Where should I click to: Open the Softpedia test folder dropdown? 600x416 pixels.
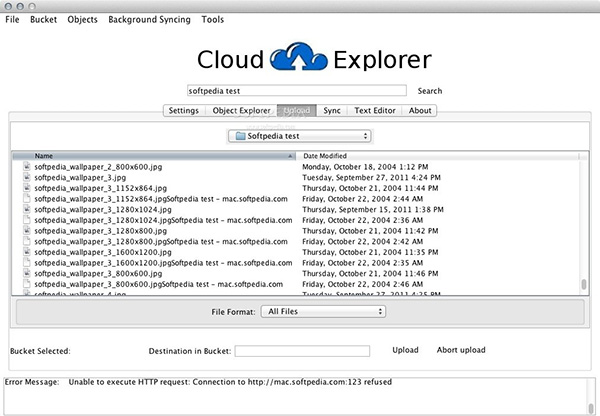[300, 136]
